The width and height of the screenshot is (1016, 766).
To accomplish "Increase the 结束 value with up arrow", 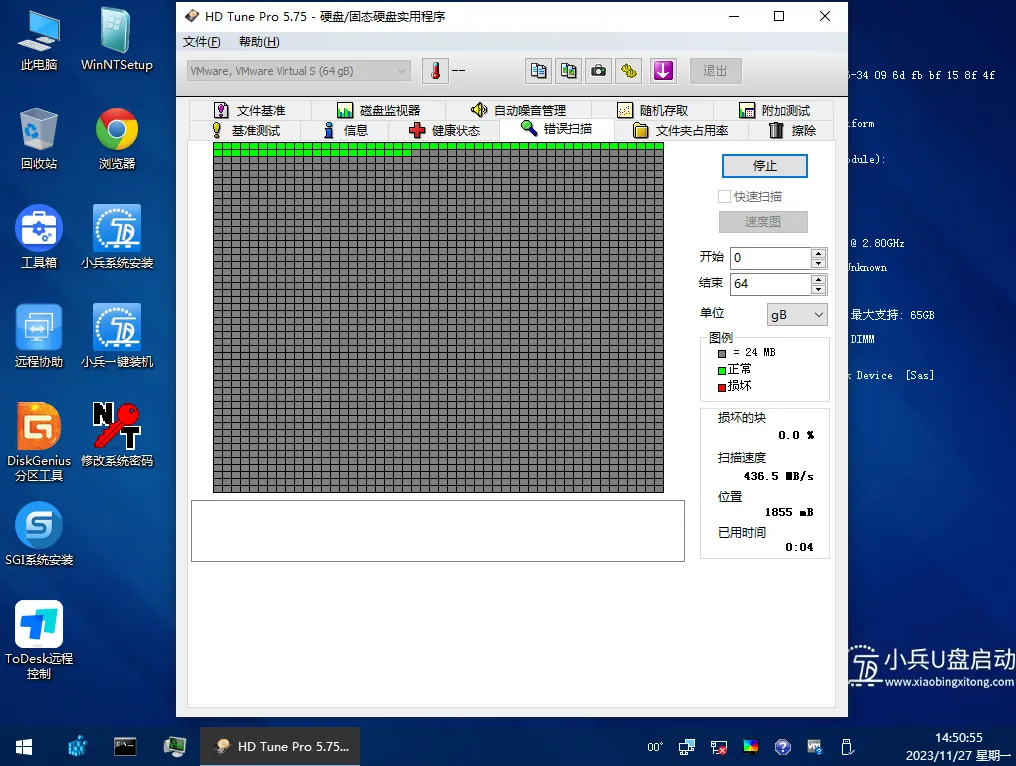I will point(818,279).
